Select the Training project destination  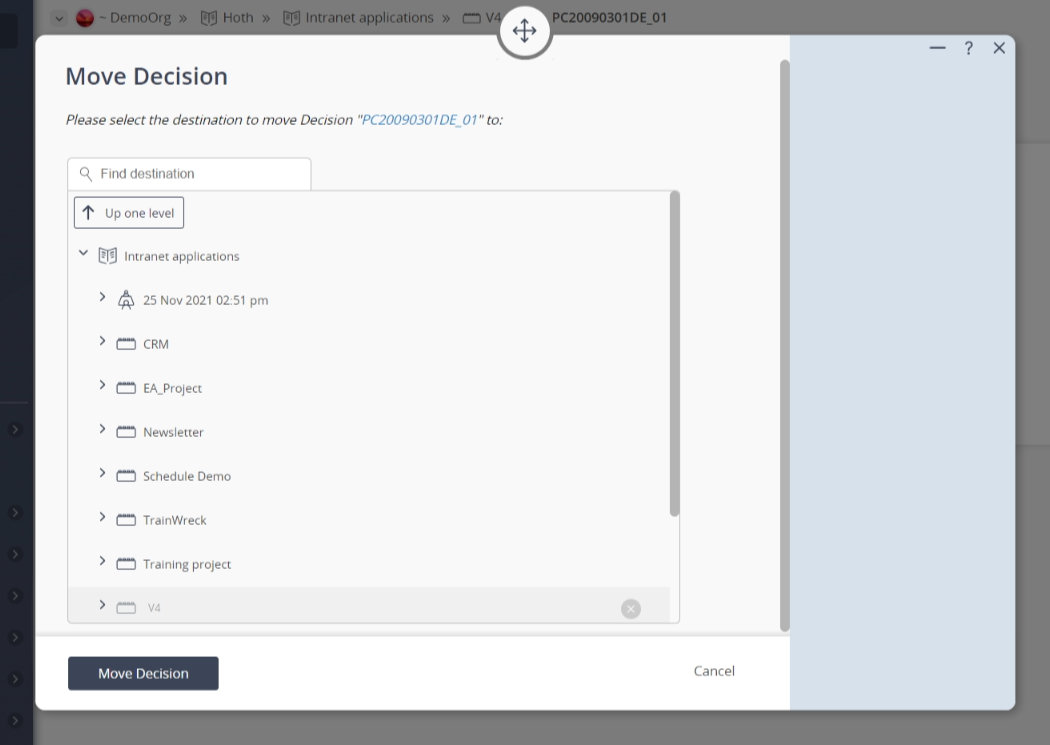(x=187, y=564)
